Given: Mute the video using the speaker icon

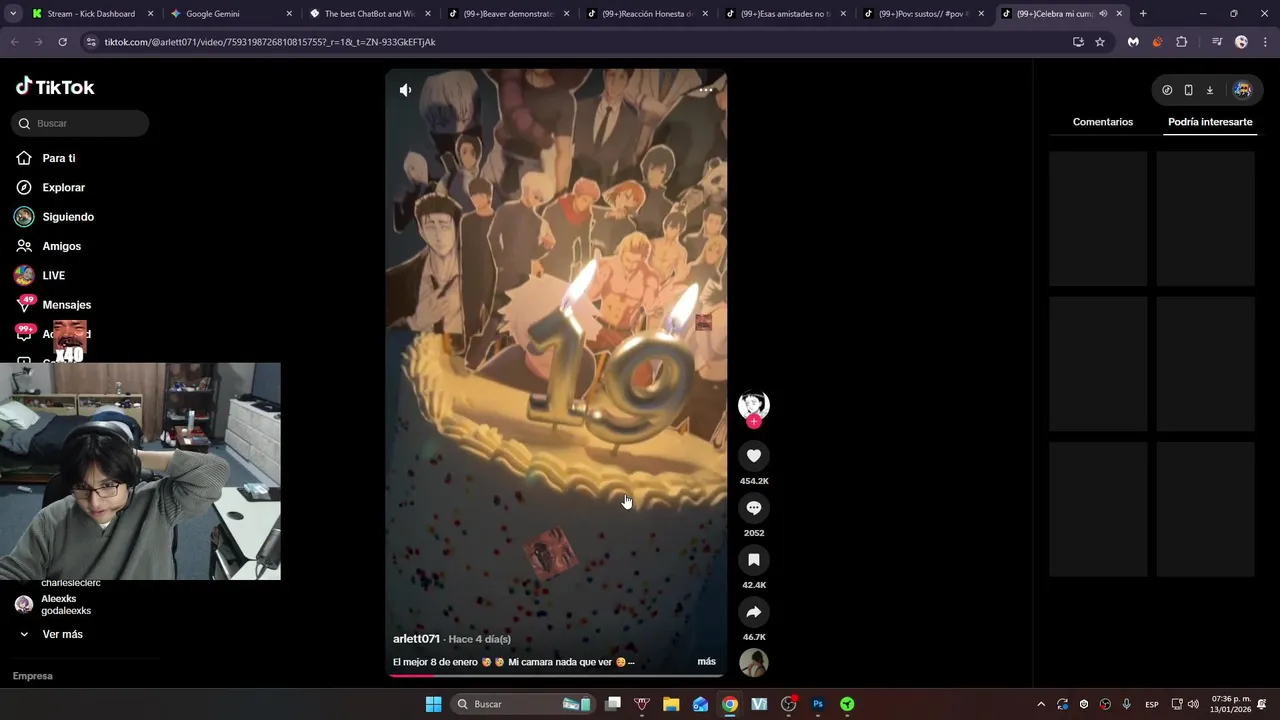Looking at the screenshot, I should (405, 90).
